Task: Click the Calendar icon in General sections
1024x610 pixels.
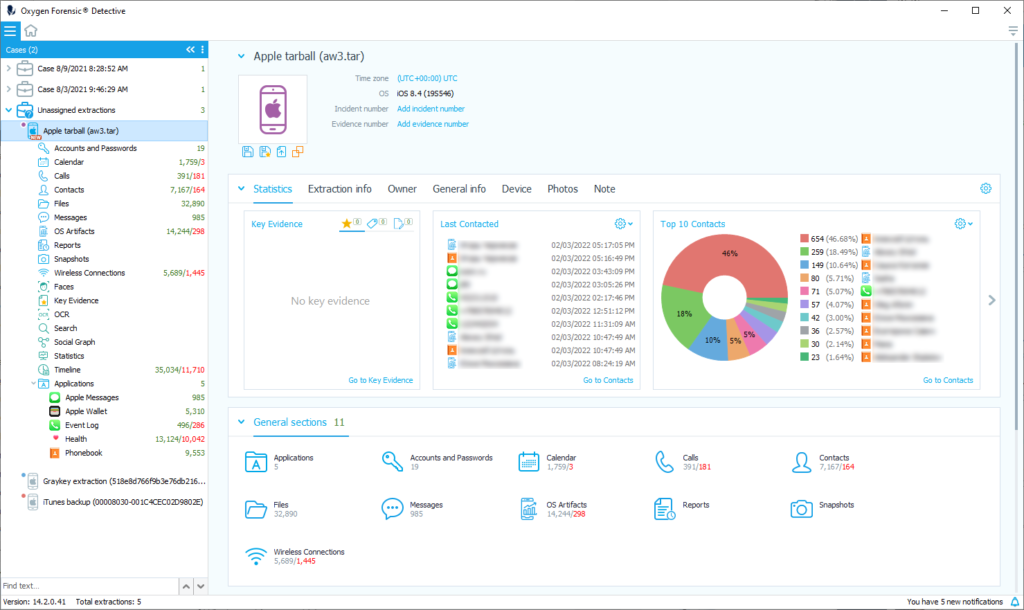Action: click(528, 462)
